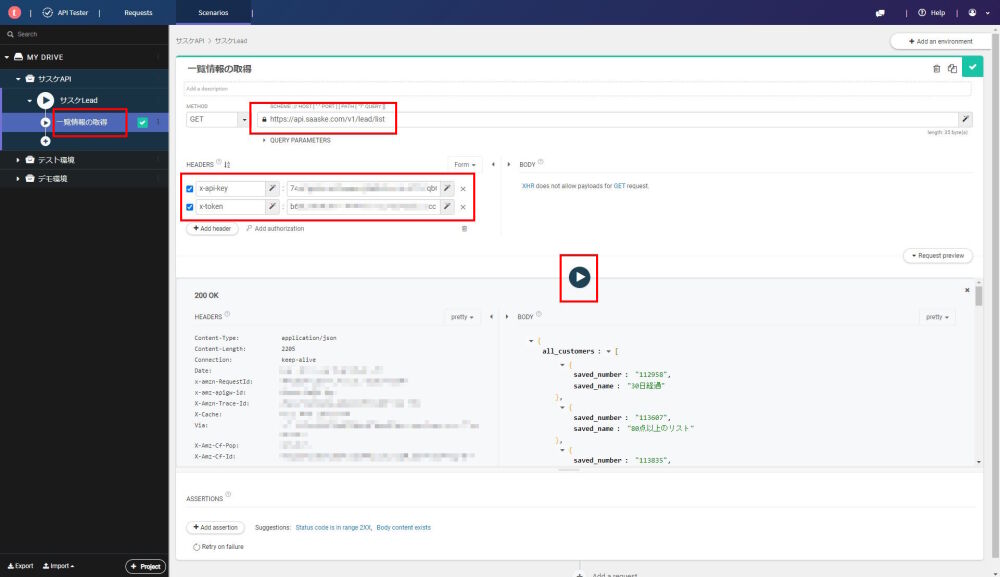This screenshot has width=1000, height=577.
Task: Uncheck the x-api-key header checkbox
Action: (x=190, y=189)
